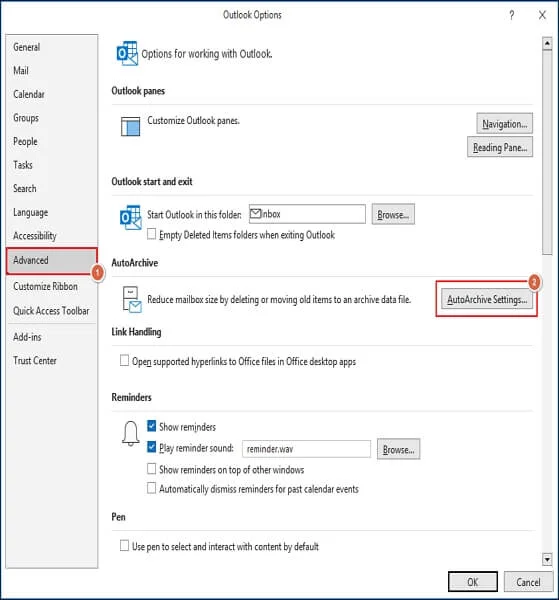Open Trust Center options
Viewport: 559px width, 600px height.
[52, 360]
